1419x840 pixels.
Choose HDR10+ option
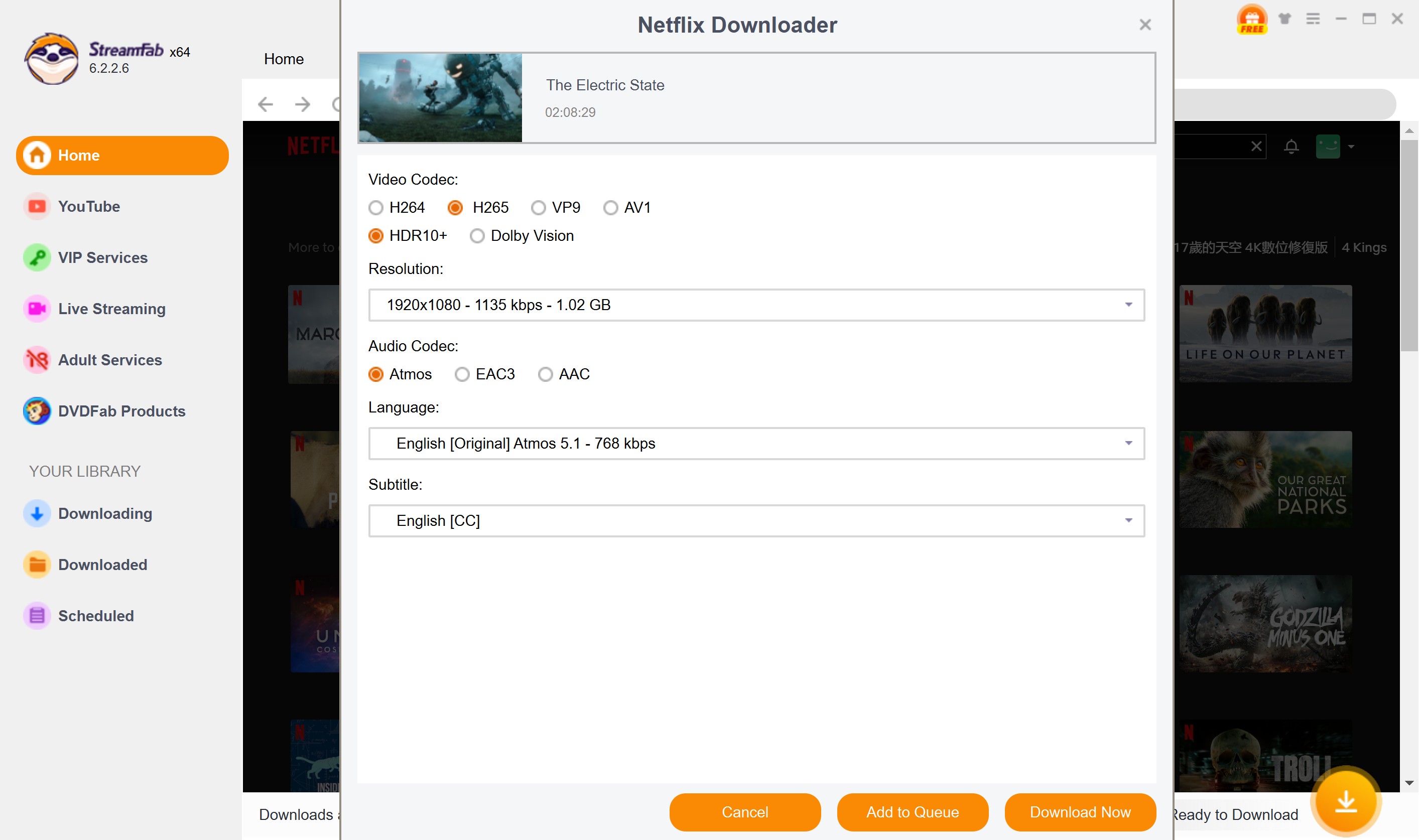coord(407,235)
